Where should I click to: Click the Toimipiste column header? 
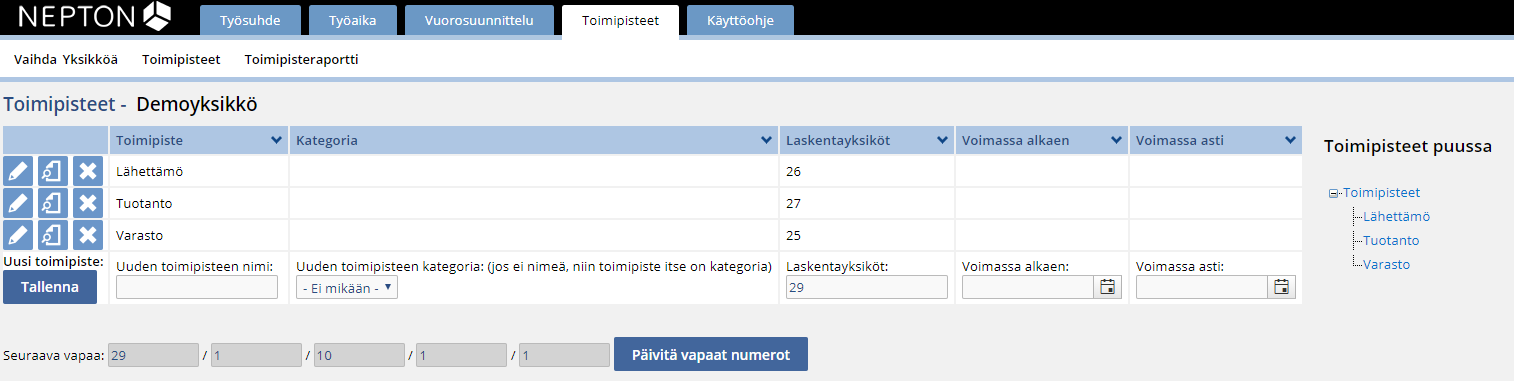(x=199, y=141)
